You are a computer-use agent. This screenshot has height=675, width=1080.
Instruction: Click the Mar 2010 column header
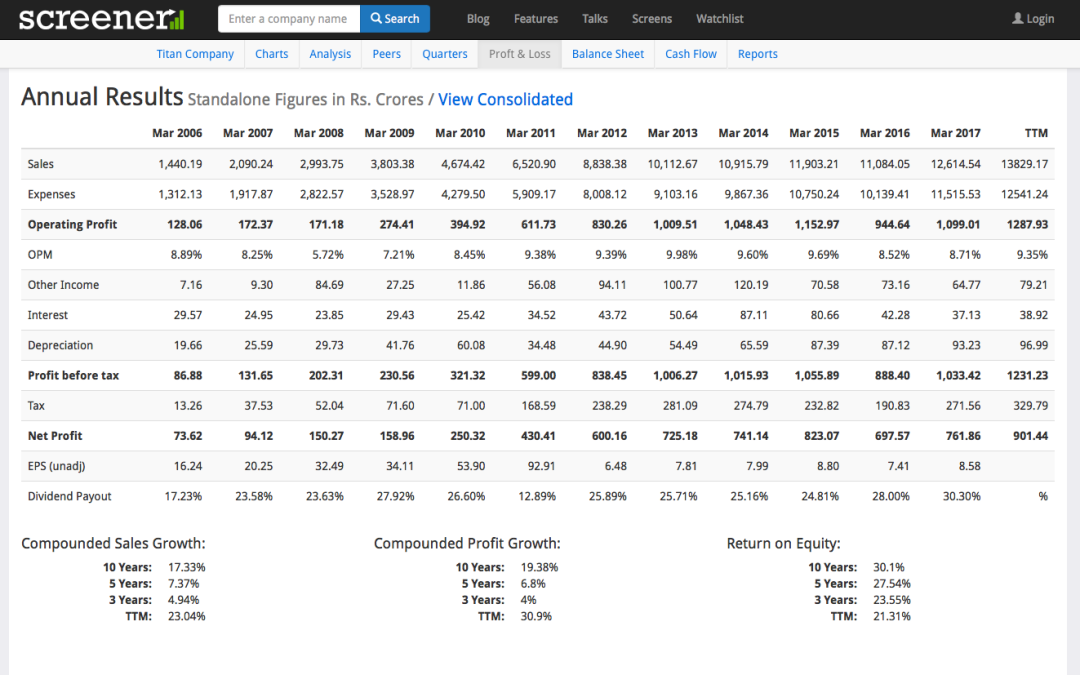click(460, 133)
